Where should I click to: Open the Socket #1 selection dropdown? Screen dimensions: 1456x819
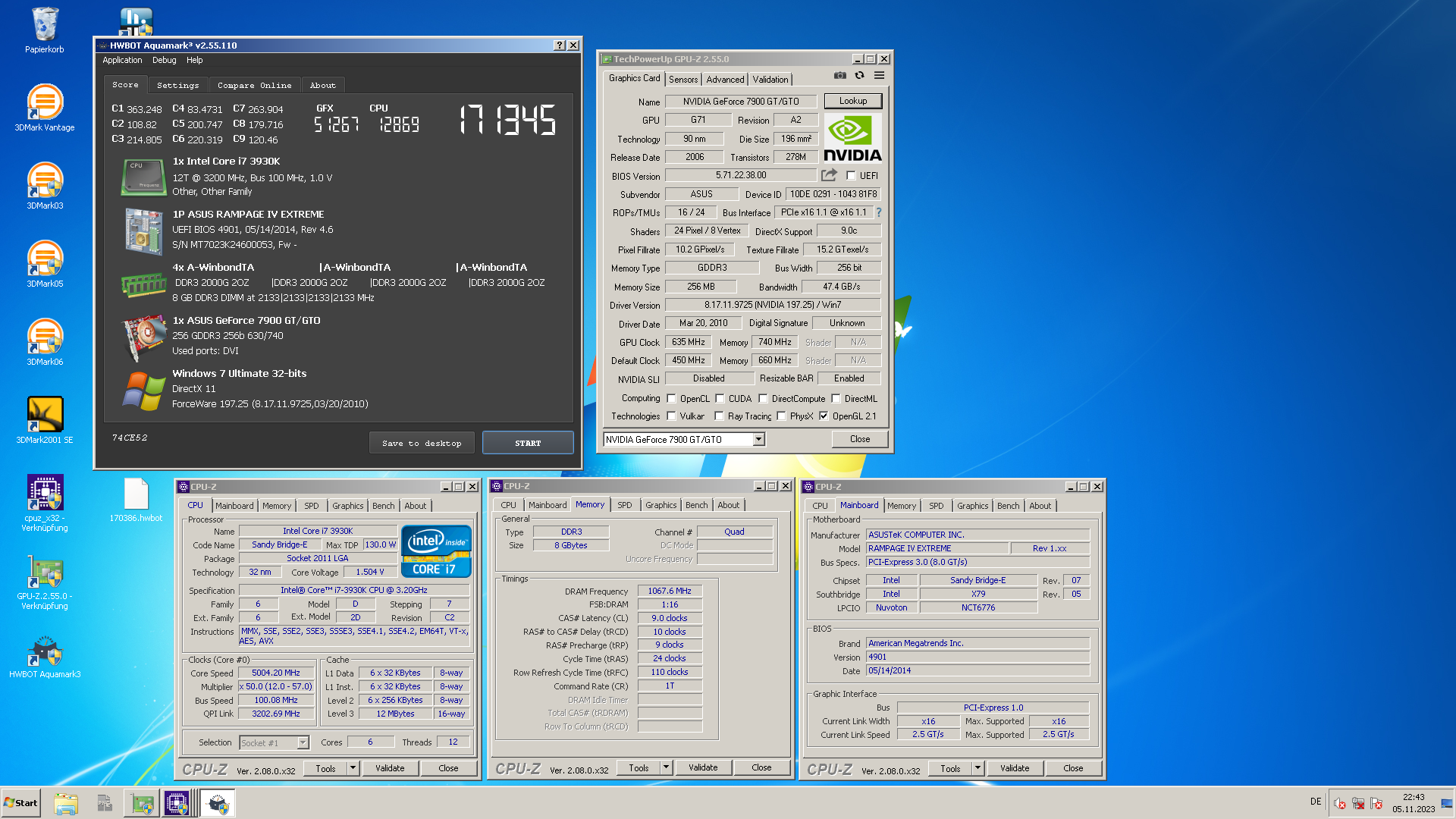[303, 743]
